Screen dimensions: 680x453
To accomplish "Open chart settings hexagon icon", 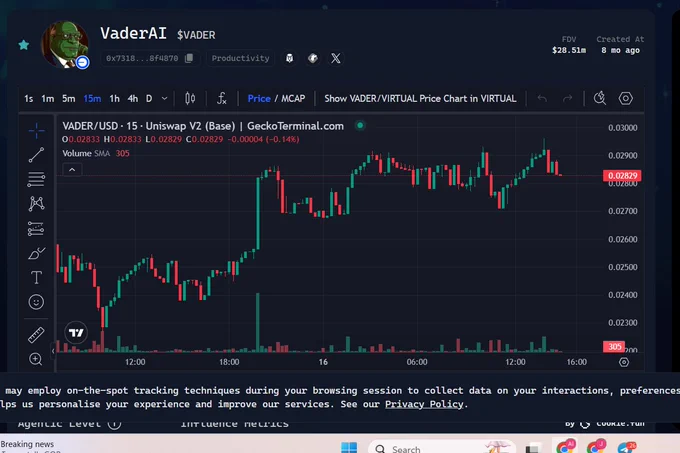I will pos(625,98).
